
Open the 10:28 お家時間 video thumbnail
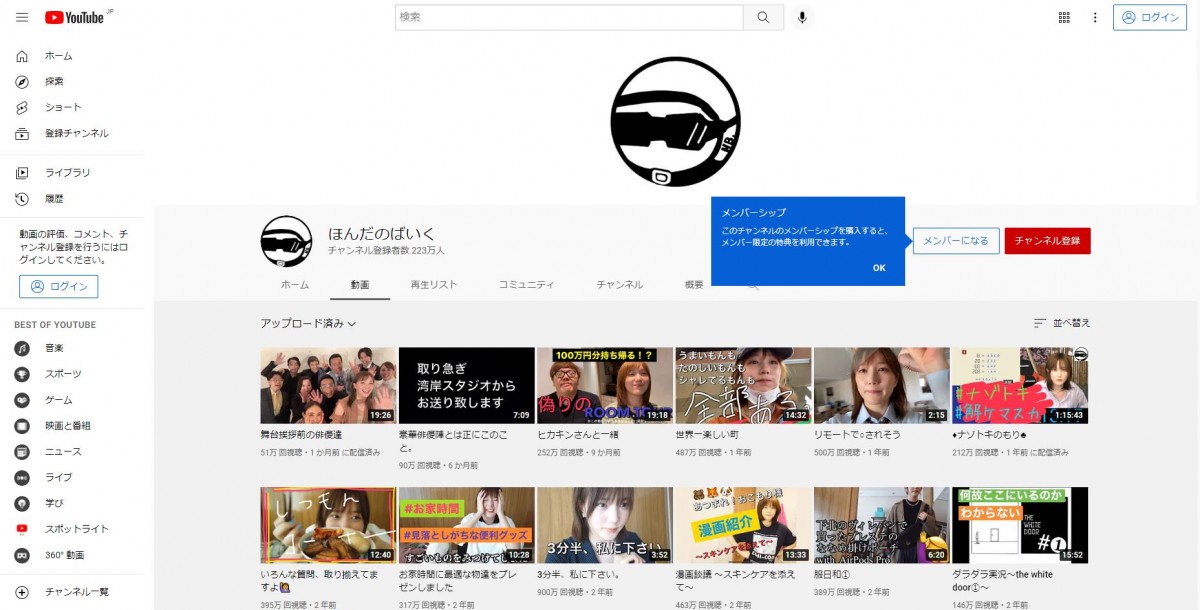tap(466, 525)
